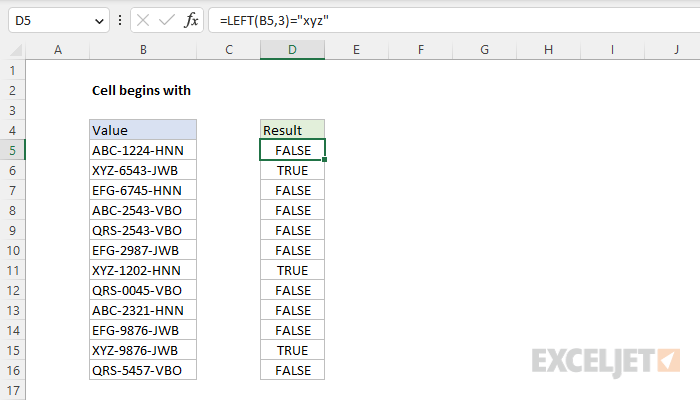
Task: Select cell EFG-2987-JWB
Action: tap(143, 250)
